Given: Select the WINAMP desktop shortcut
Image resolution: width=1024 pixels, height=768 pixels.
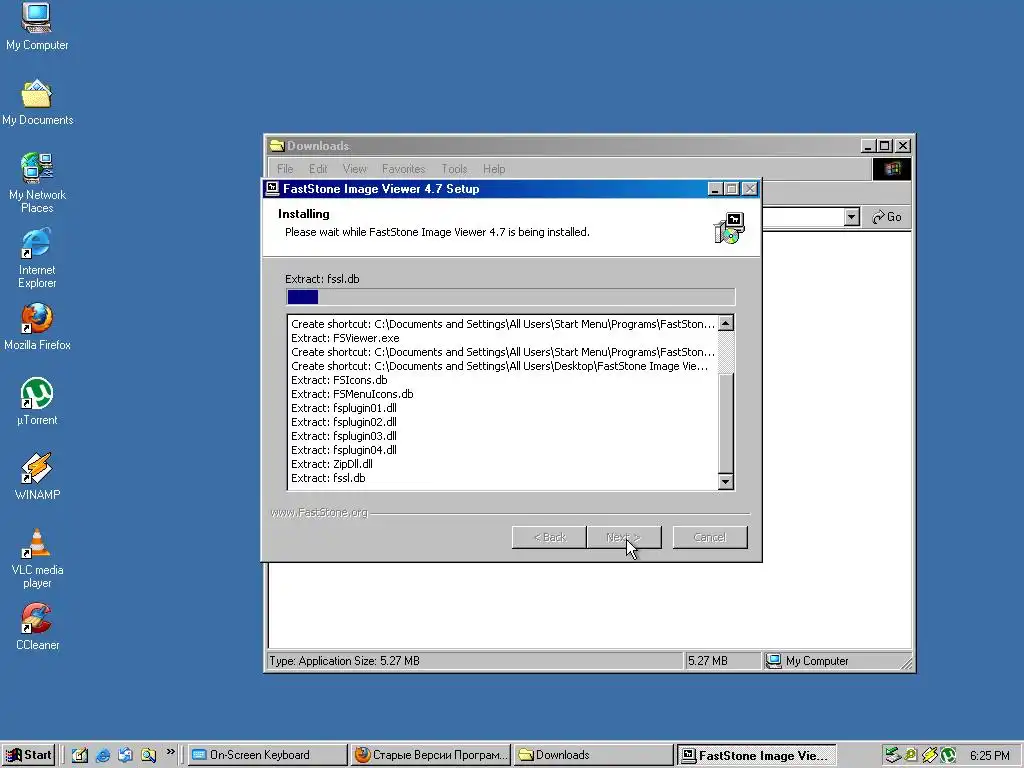Looking at the screenshot, I should [37, 477].
